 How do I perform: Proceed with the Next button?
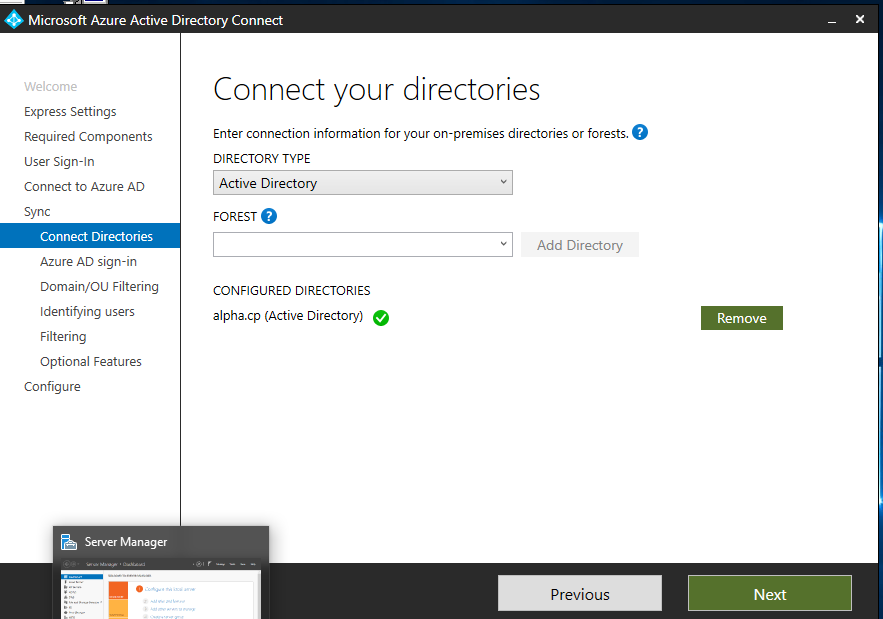click(770, 594)
